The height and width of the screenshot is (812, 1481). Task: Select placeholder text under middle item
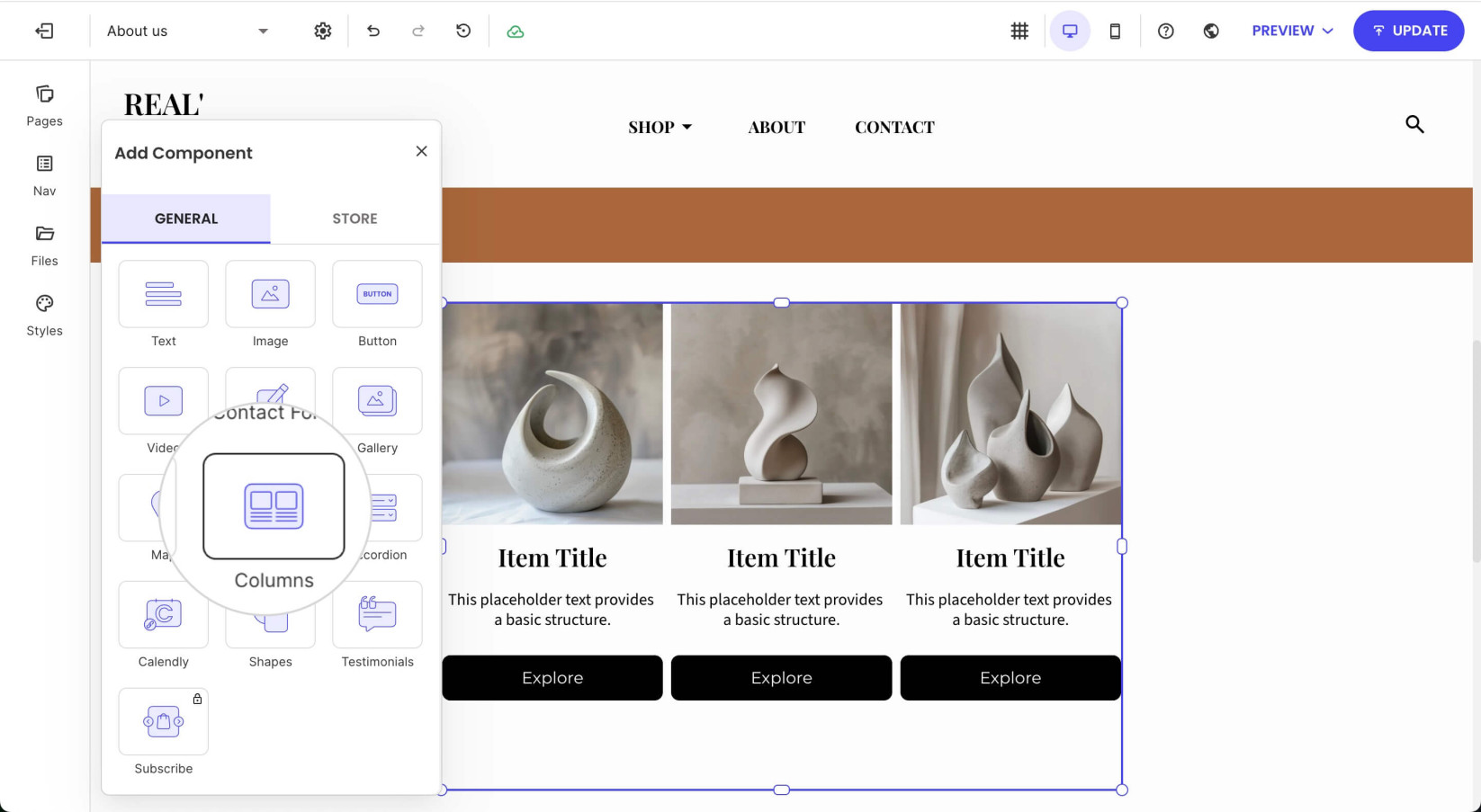pyautogui.click(x=780, y=610)
